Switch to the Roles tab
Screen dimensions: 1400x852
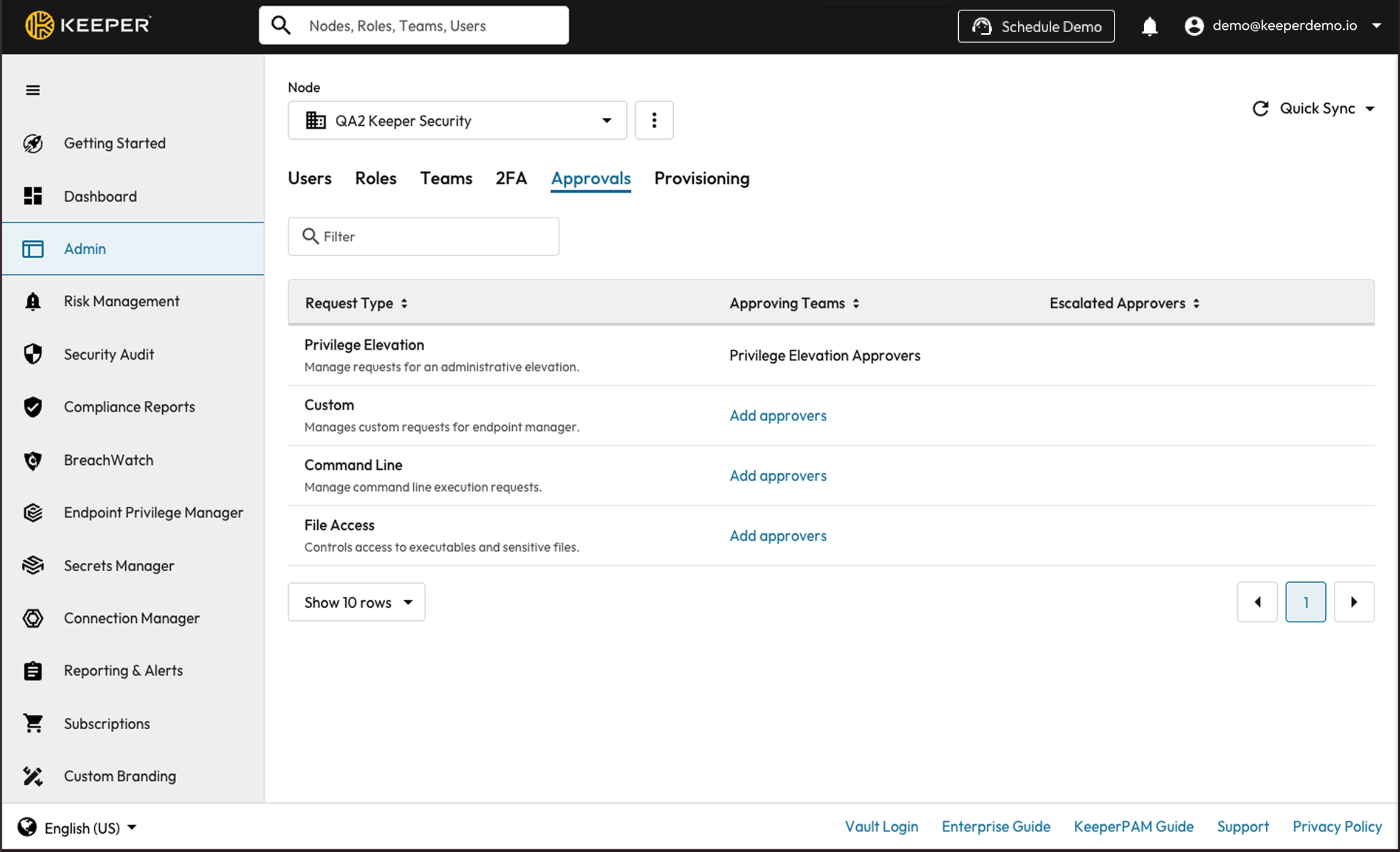tap(376, 178)
